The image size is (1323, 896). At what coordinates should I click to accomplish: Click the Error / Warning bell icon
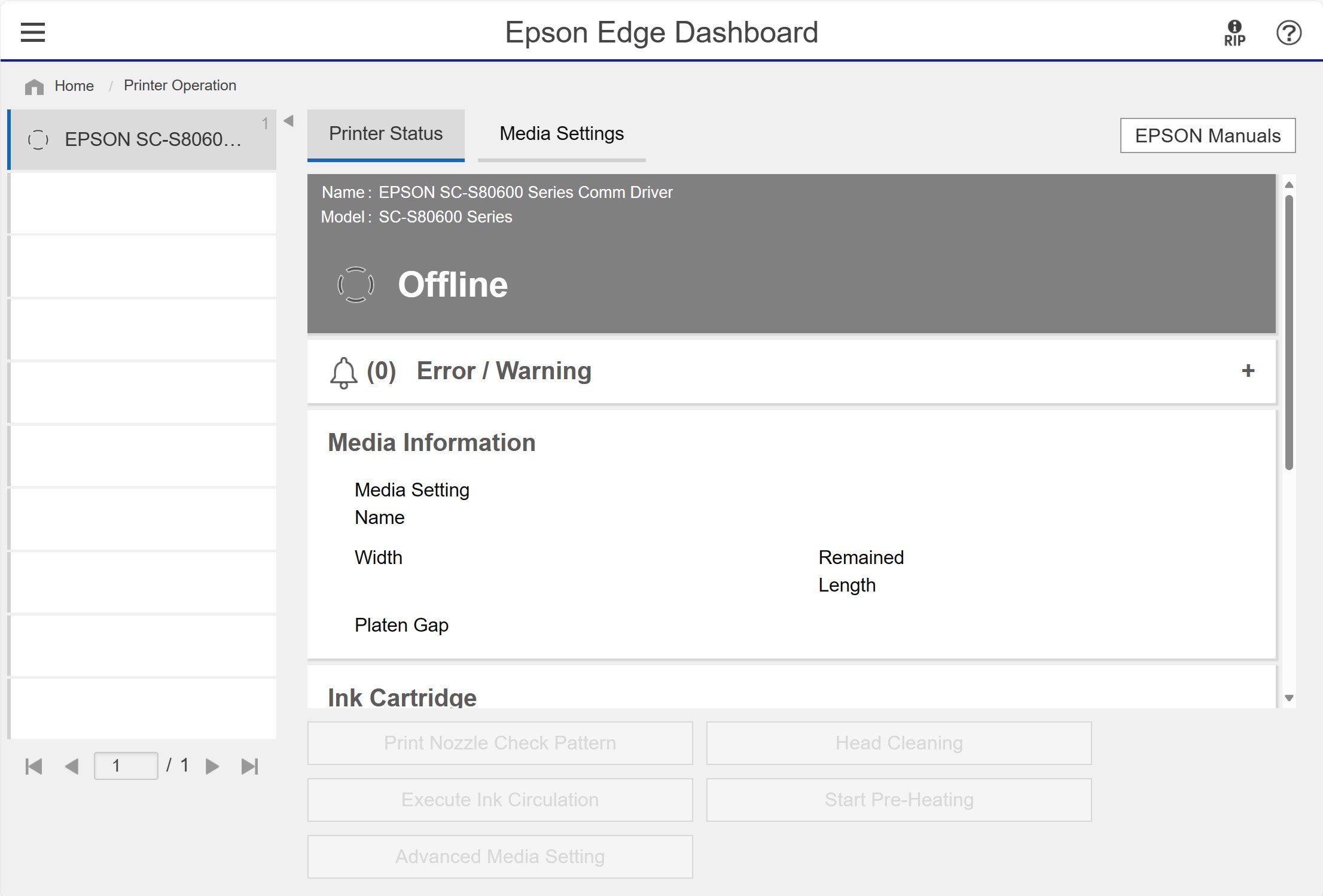(x=343, y=372)
